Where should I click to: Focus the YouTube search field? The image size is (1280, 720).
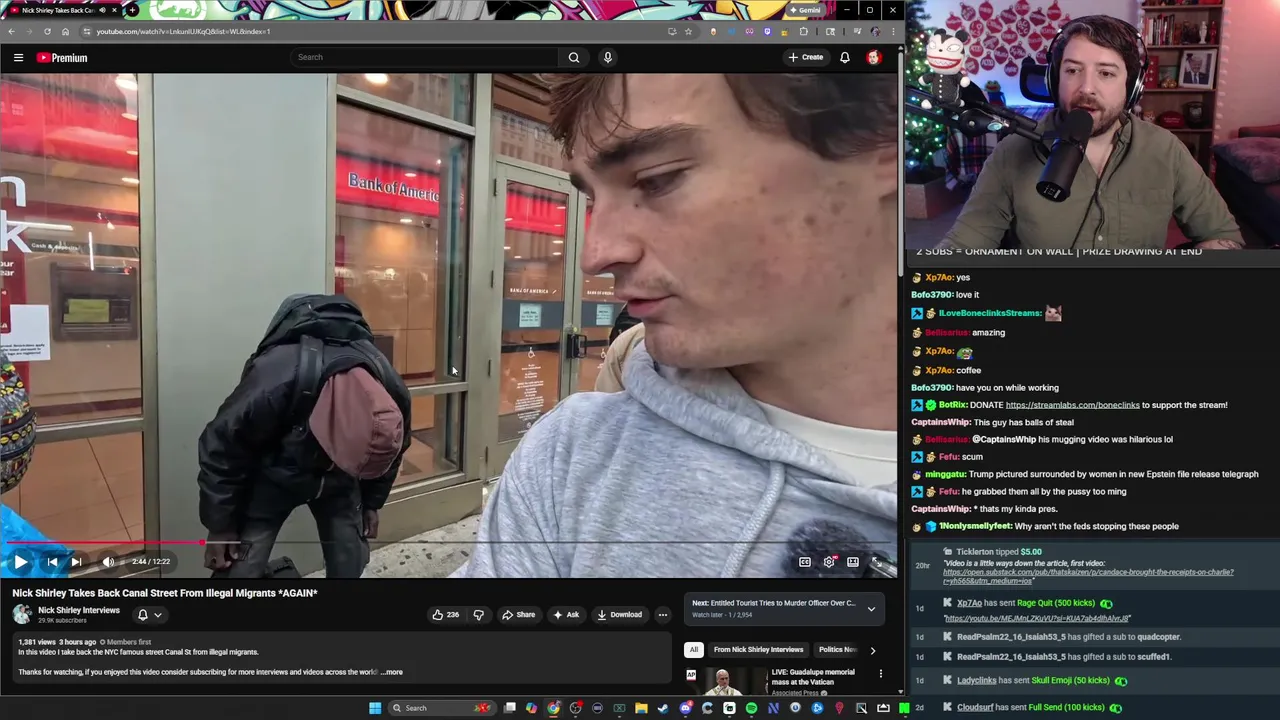tap(425, 57)
